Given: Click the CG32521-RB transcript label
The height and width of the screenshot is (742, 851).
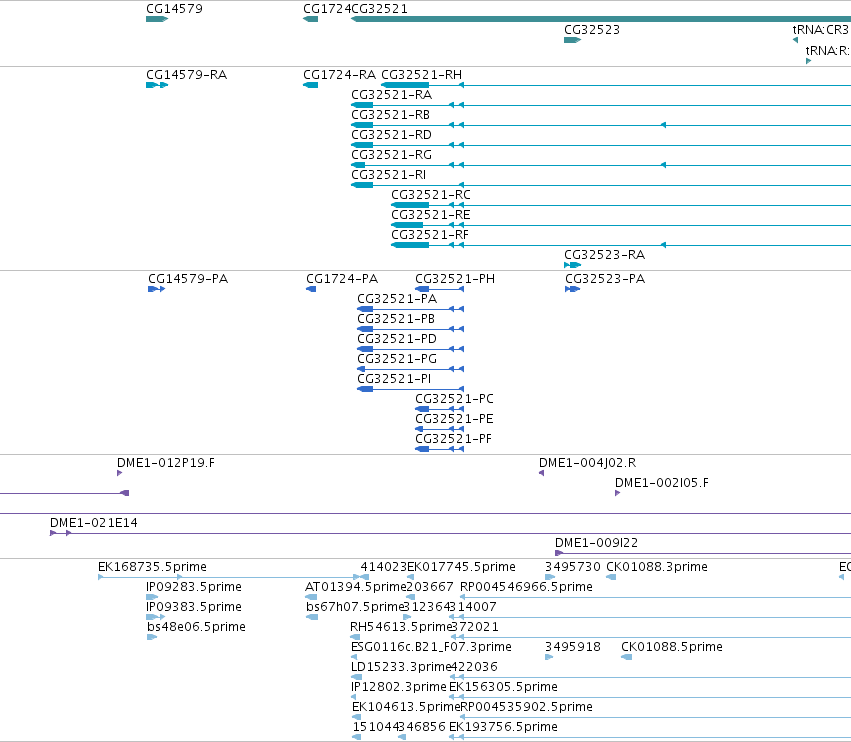Looking at the screenshot, I should click(390, 115).
